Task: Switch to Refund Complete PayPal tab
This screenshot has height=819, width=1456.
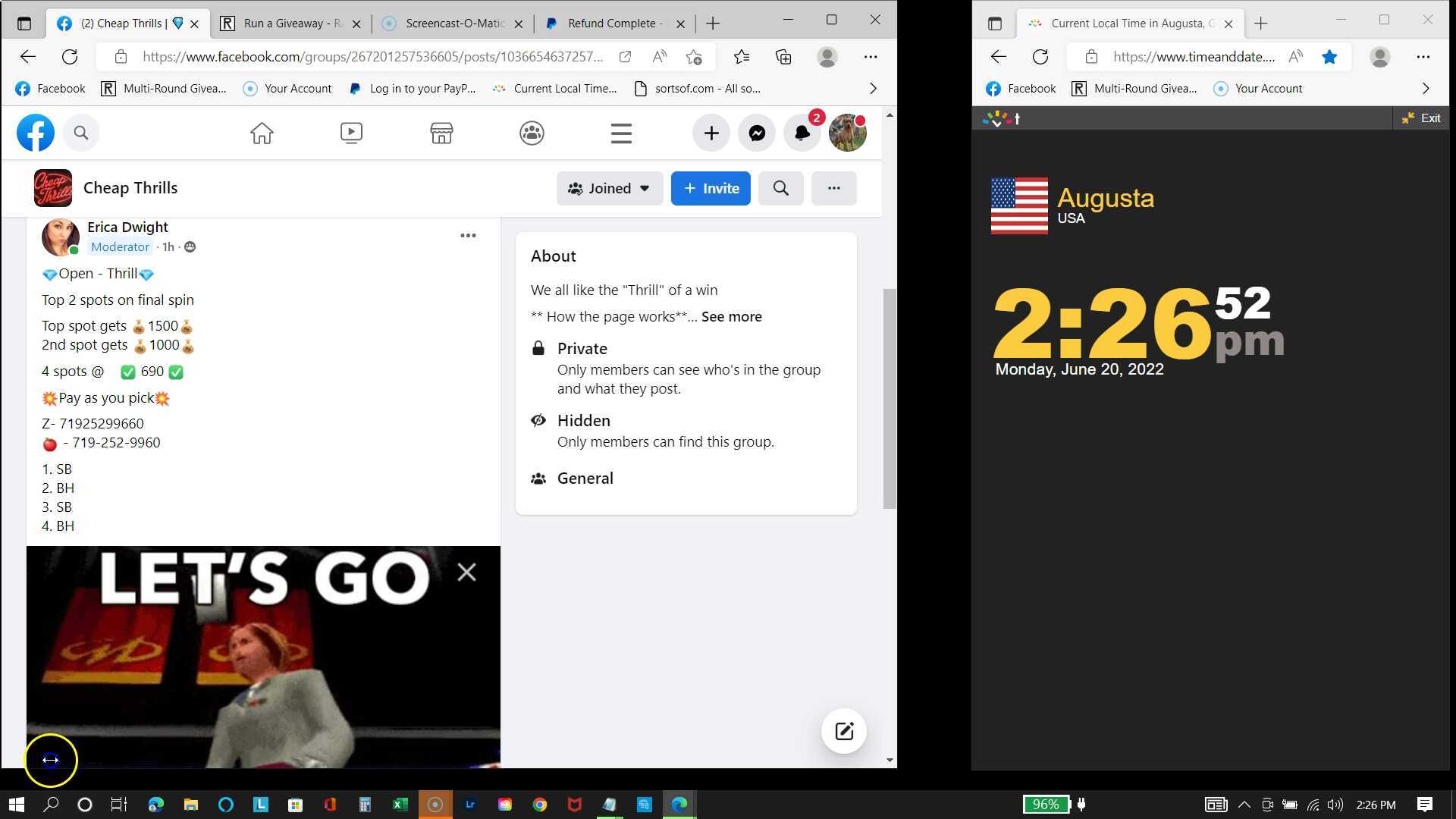Action: (x=610, y=24)
